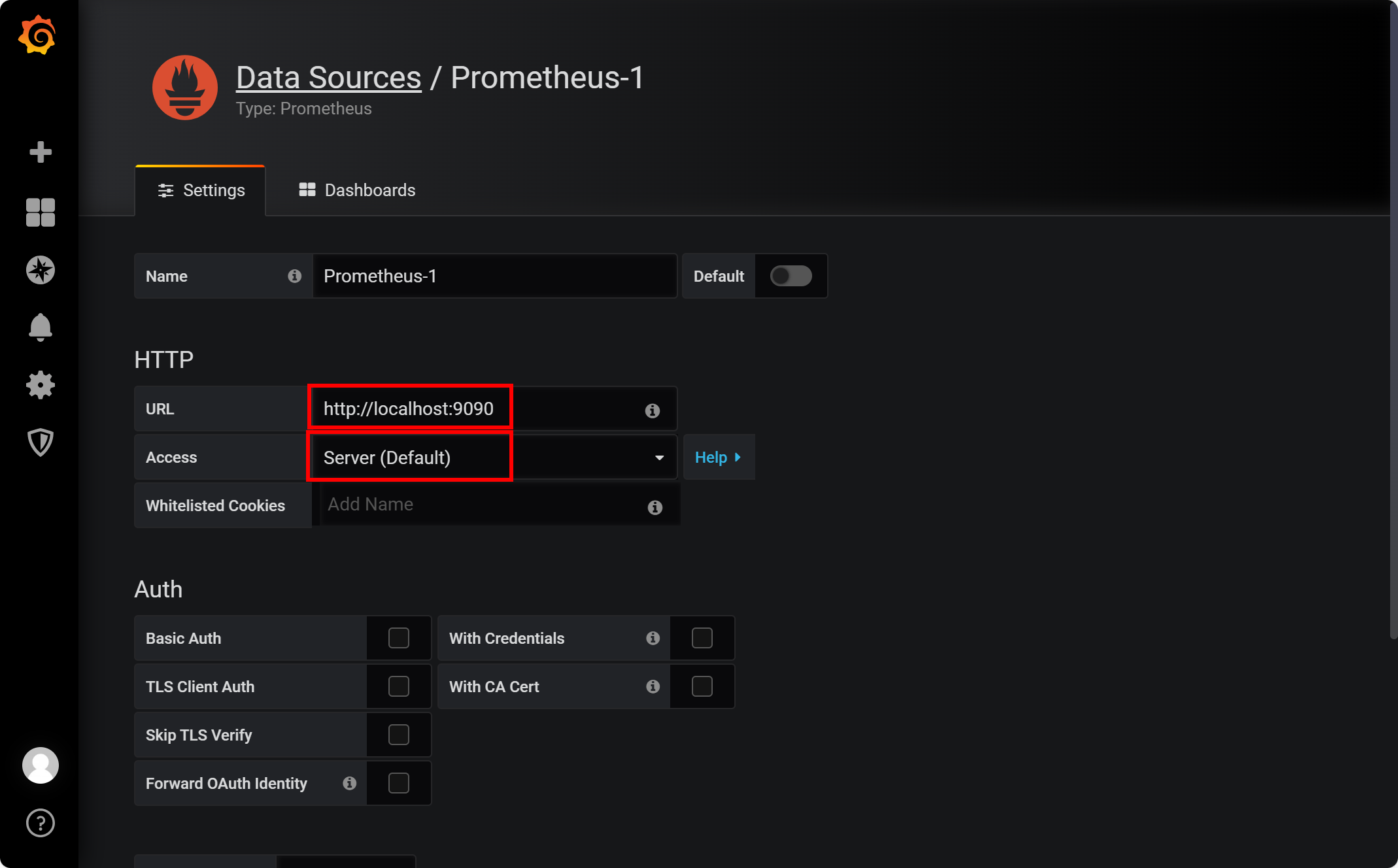This screenshot has height=868, width=1398.
Task: Click the Name input field with Prometheus-1
Action: [x=494, y=276]
